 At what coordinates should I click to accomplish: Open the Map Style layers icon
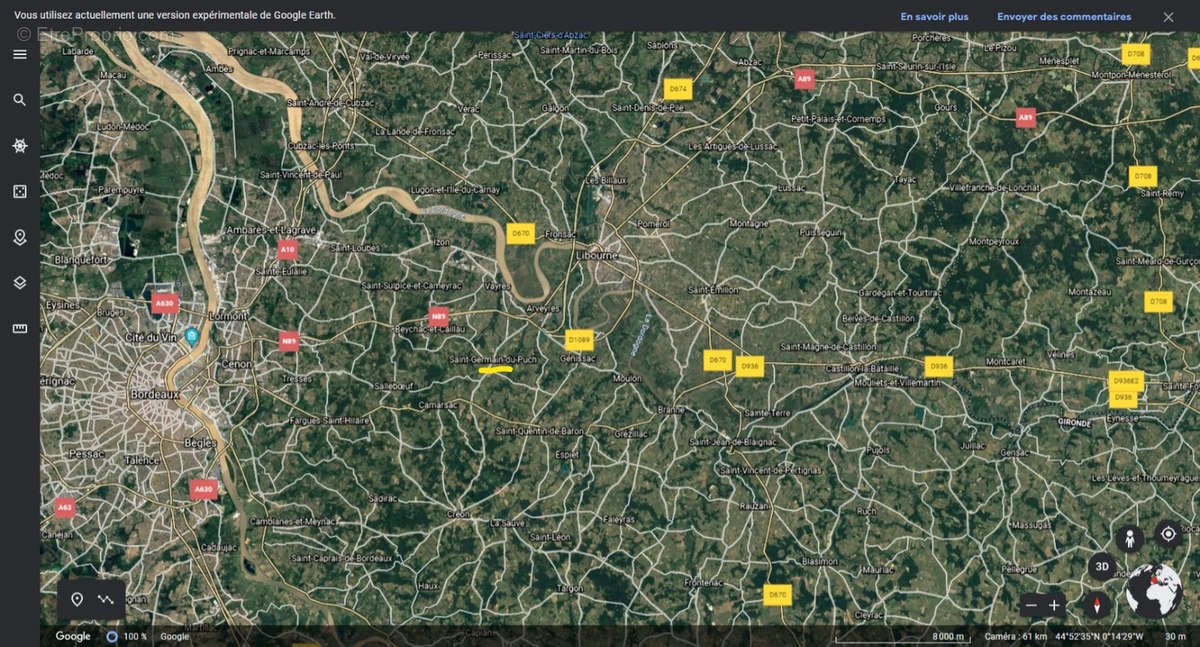coord(19,283)
